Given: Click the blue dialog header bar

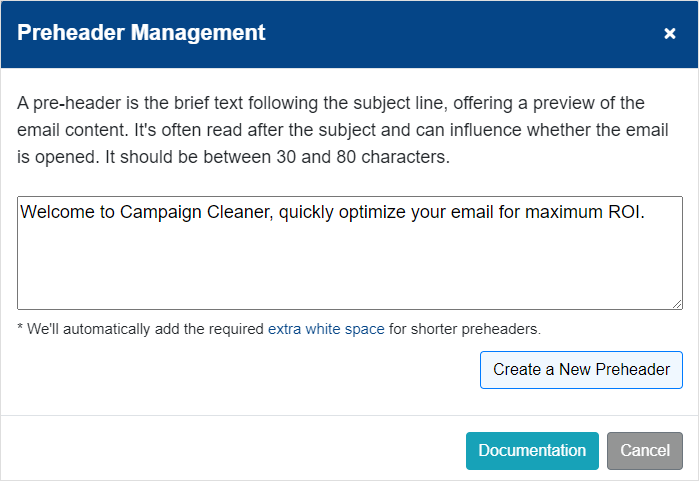Looking at the screenshot, I should (x=350, y=34).
